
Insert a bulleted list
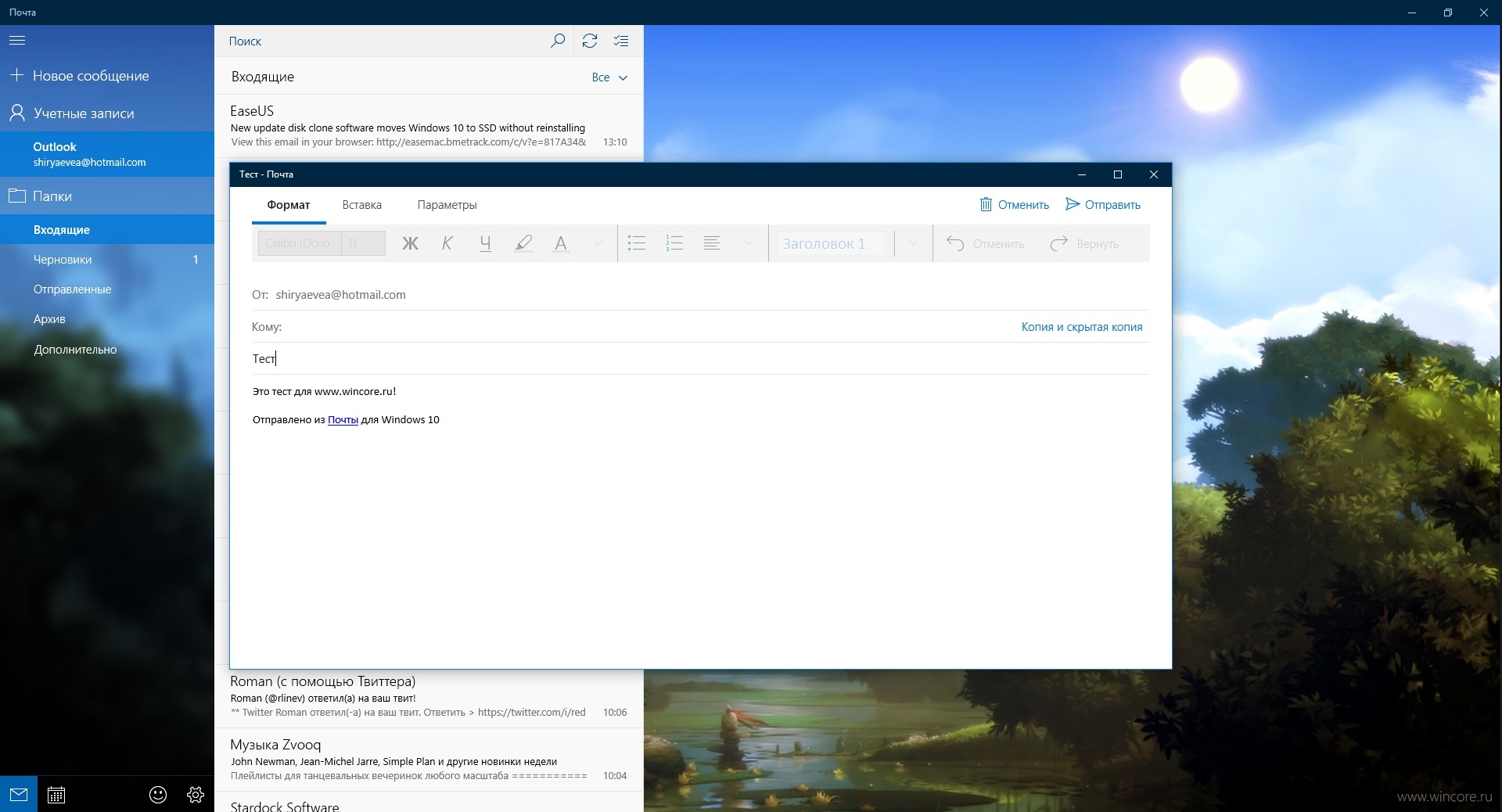pyautogui.click(x=637, y=243)
